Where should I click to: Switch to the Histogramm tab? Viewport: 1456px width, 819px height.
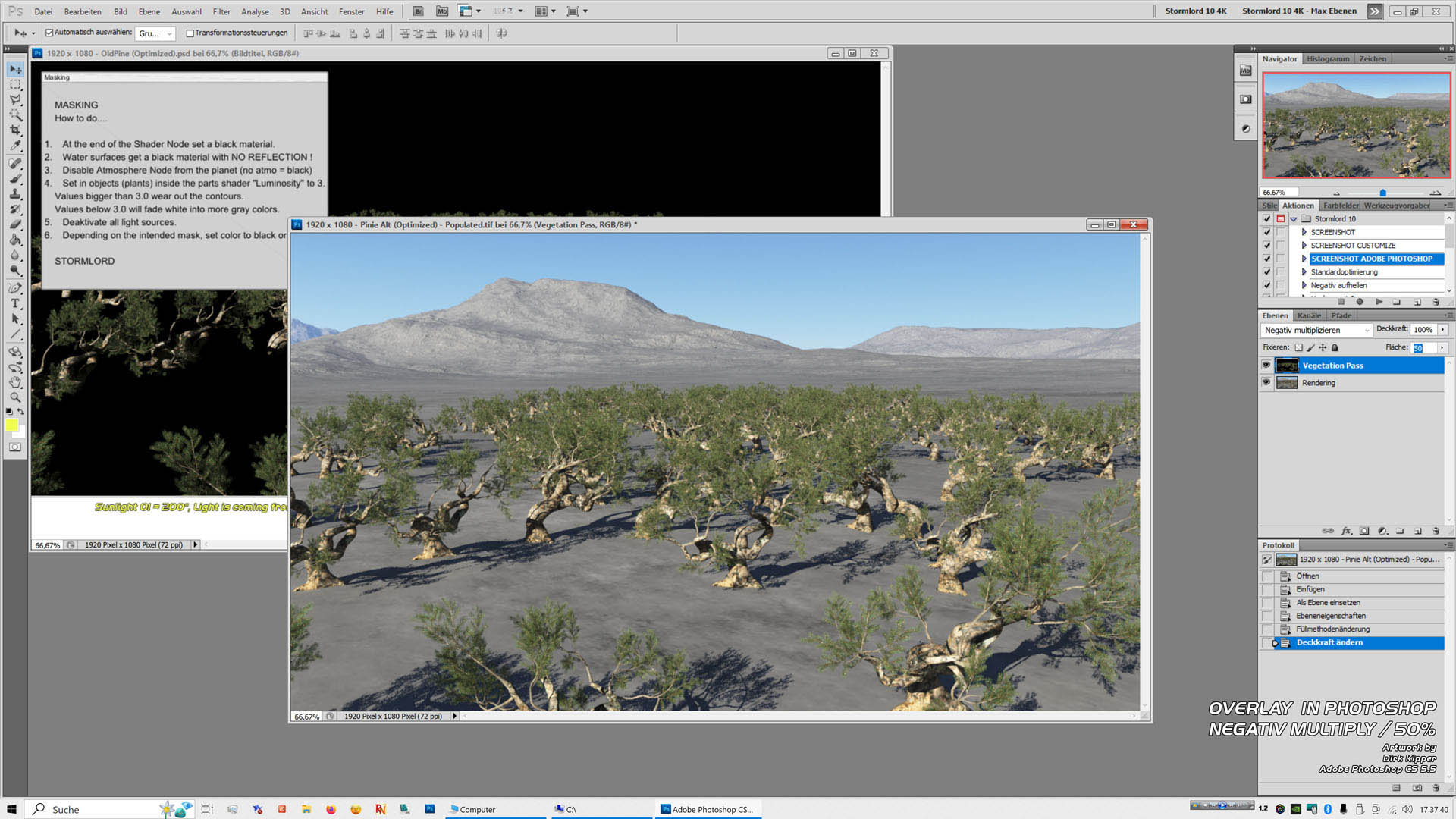[1328, 59]
